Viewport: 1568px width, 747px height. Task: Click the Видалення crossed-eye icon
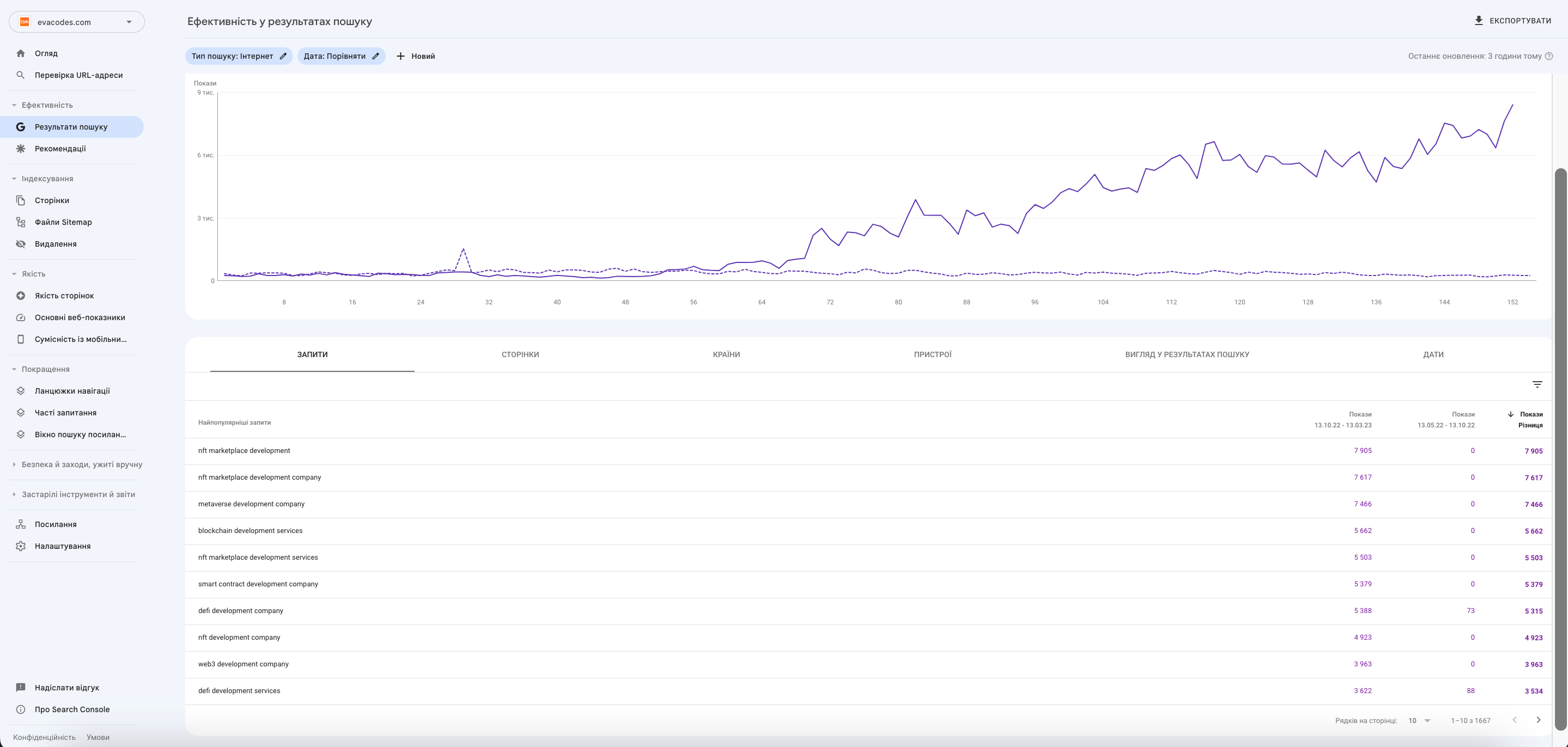click(x=21, y=244)
